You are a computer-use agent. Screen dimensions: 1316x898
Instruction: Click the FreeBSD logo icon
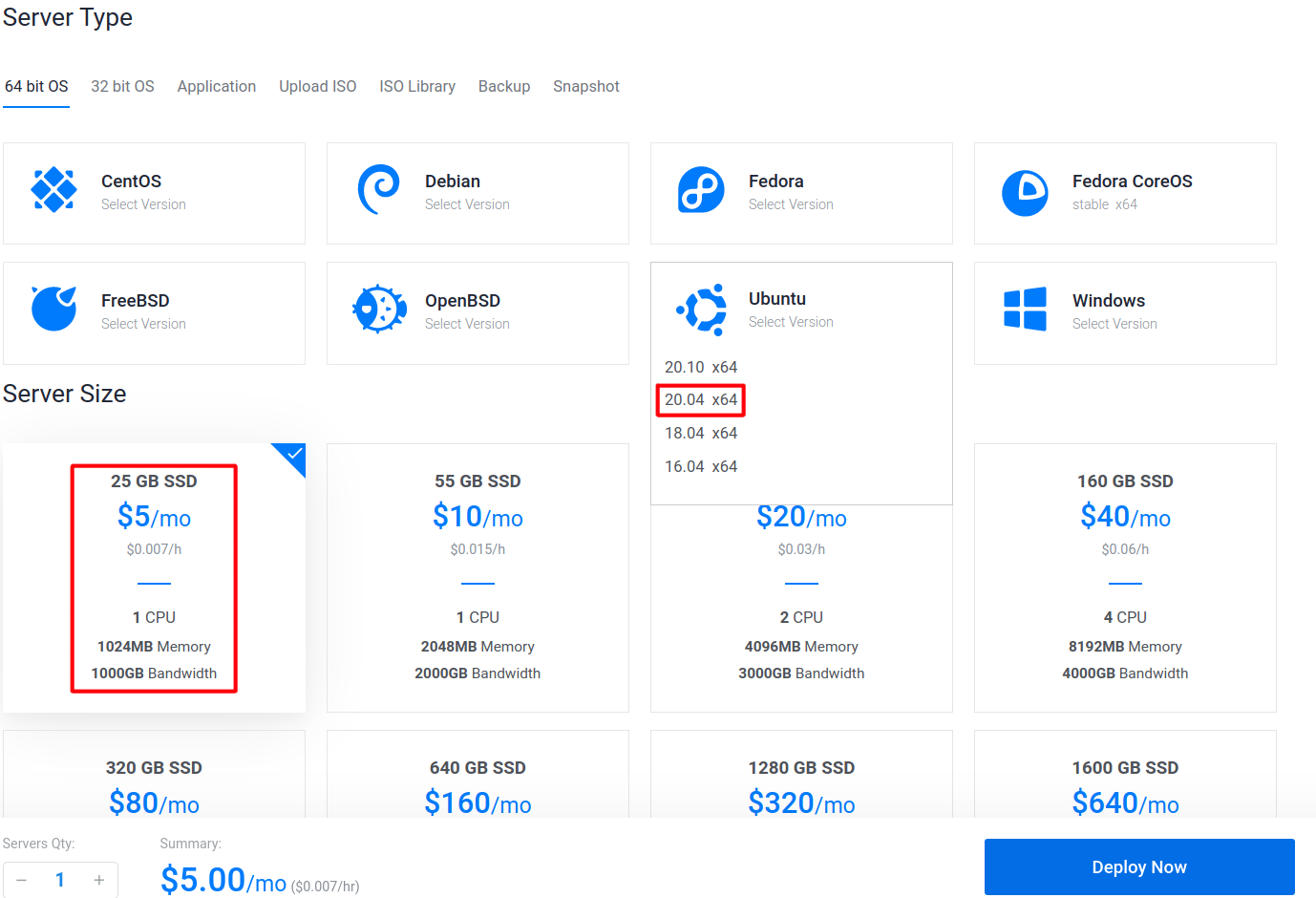click(54, 309)
